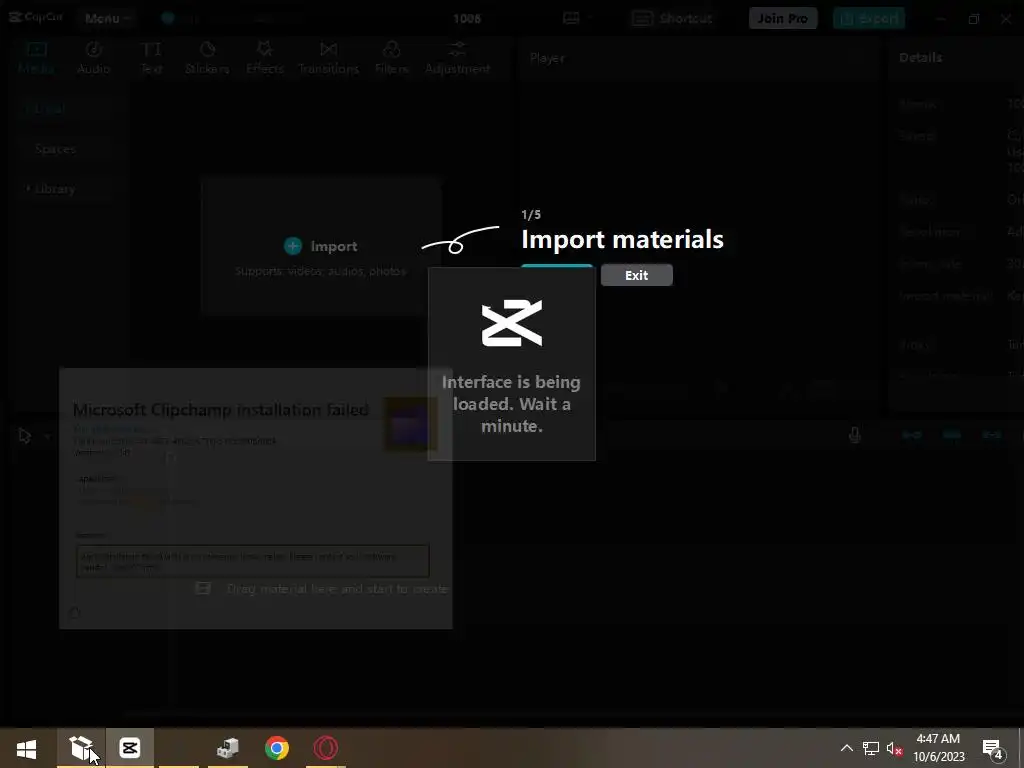Click the setup computer taskbar icon
Screen dimensions: 1024x768
[228, 748]
